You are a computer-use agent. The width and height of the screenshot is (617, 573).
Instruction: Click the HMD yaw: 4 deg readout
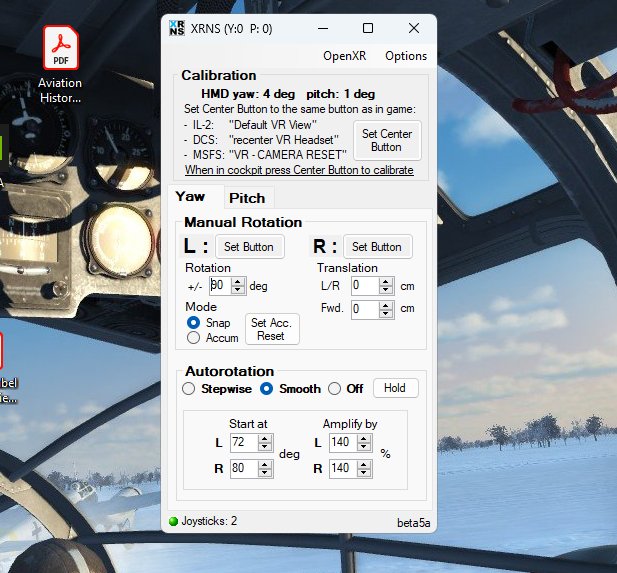tap(248, 94)
